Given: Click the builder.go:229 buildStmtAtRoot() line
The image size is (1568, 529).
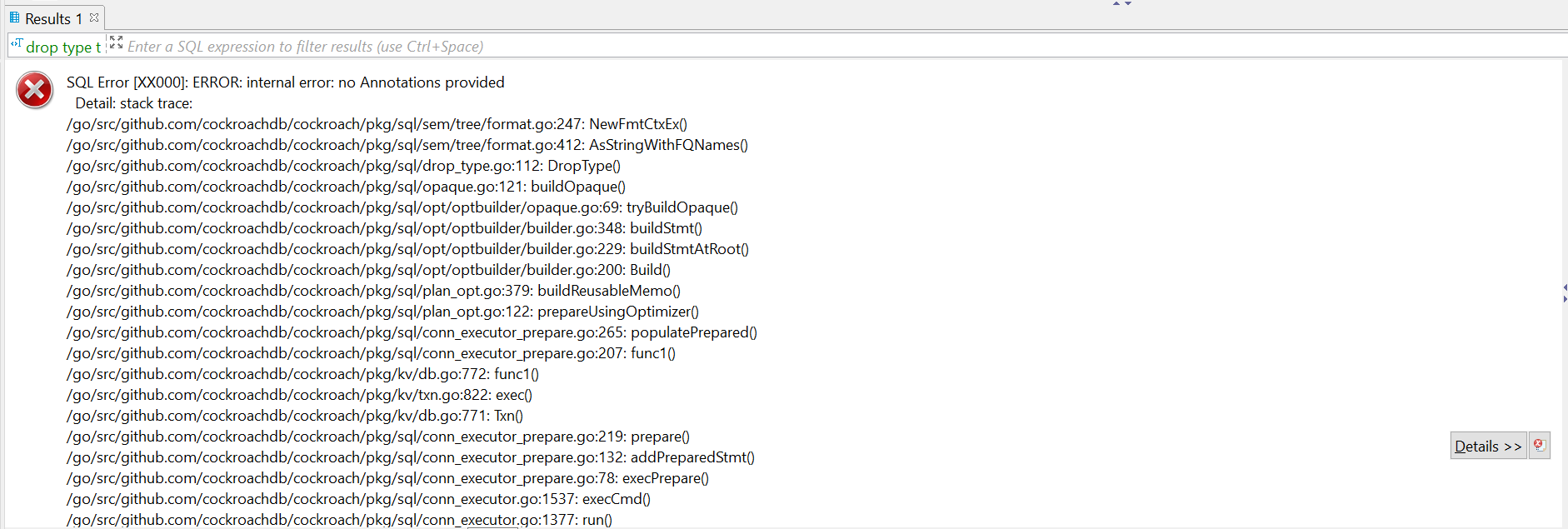Looking at the screenshot, I should click(407, 249).
